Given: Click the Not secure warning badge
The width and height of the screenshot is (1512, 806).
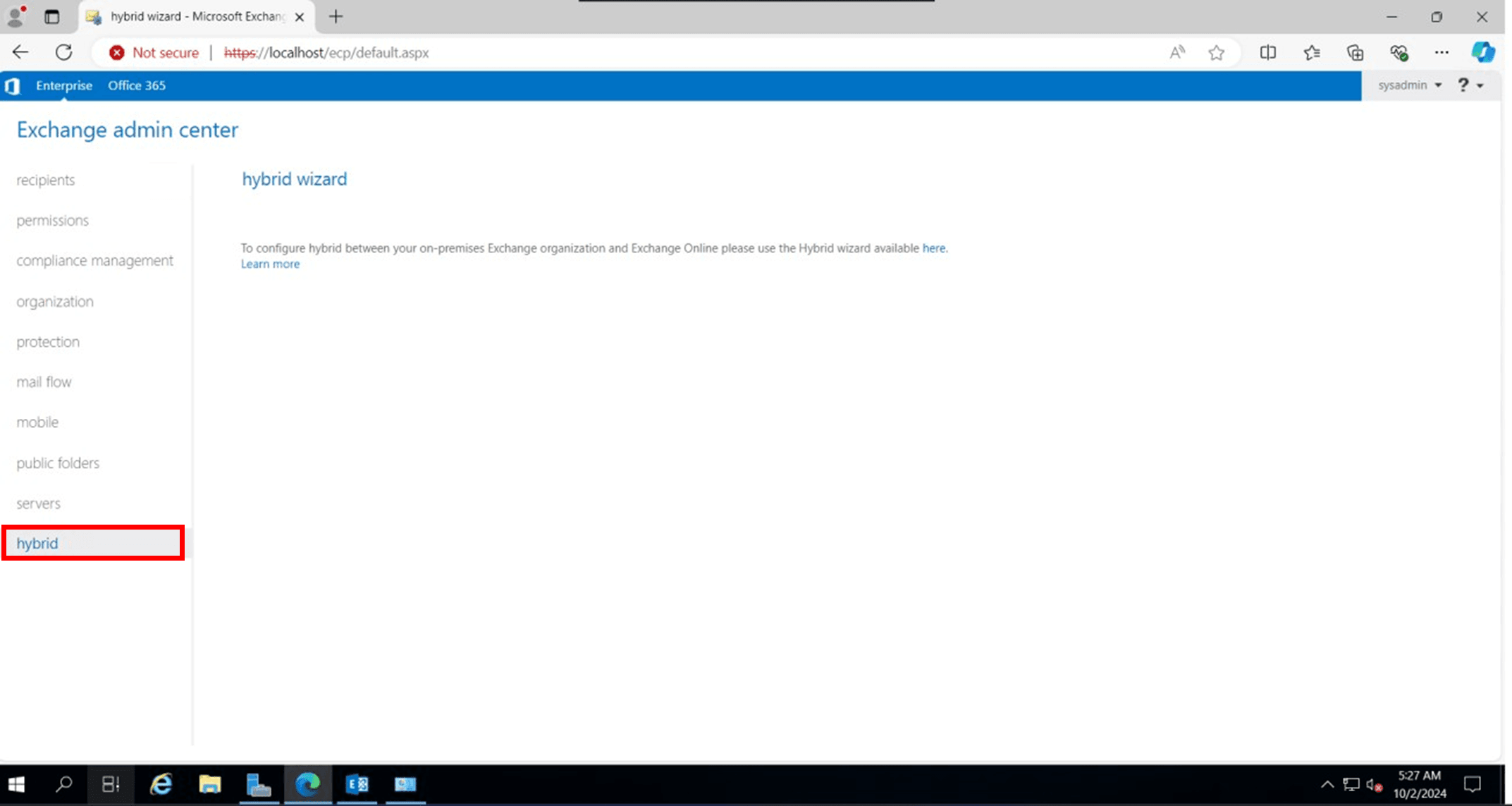Looking at the screenshot, I should point(154,52).
